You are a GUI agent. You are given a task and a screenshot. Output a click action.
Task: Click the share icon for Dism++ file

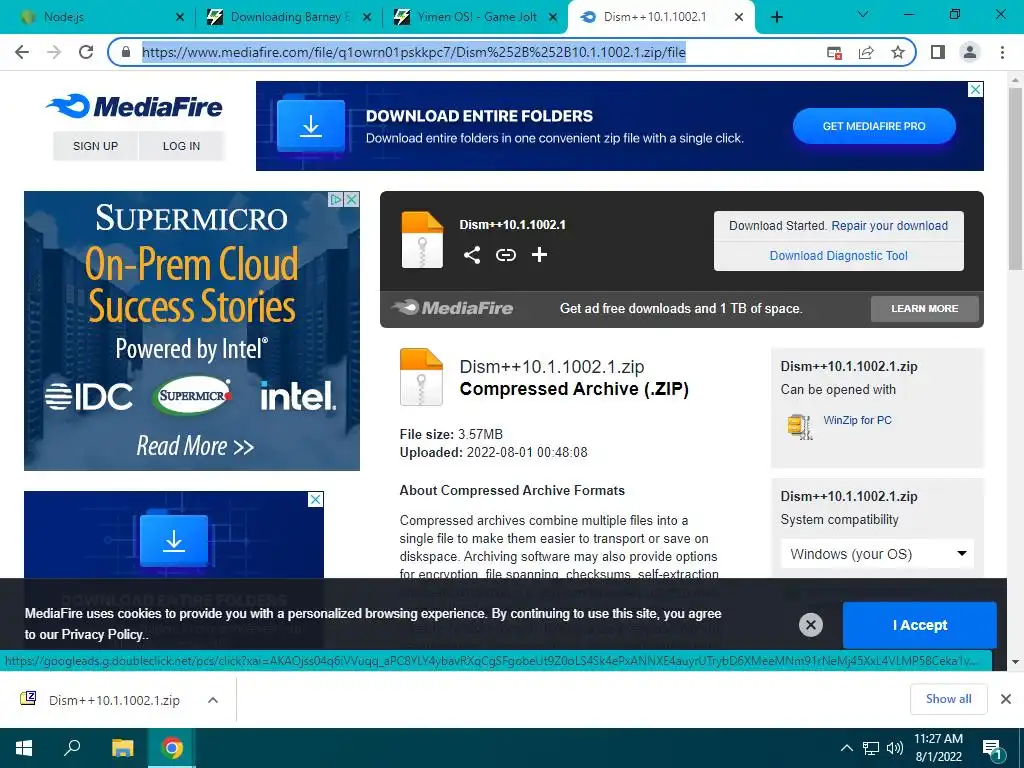tap(472, 255)
